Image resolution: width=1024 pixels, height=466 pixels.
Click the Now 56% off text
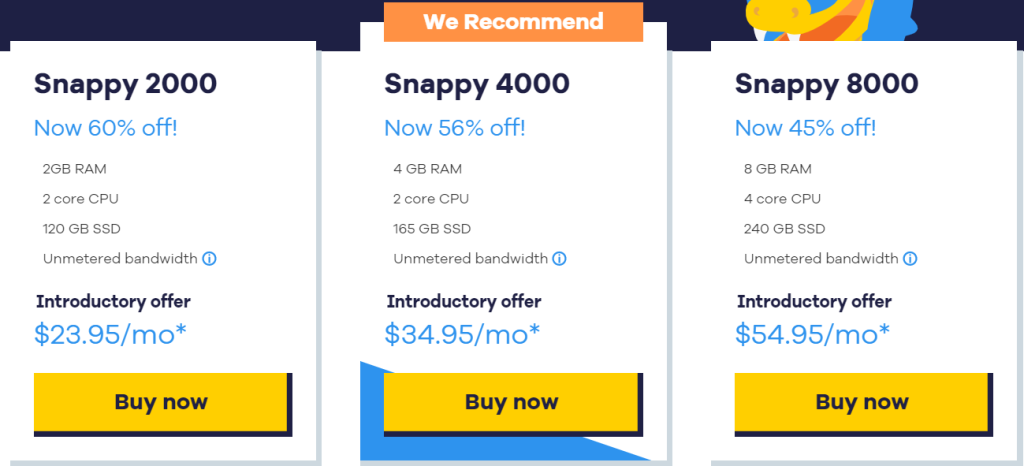(x=455, y=128)
